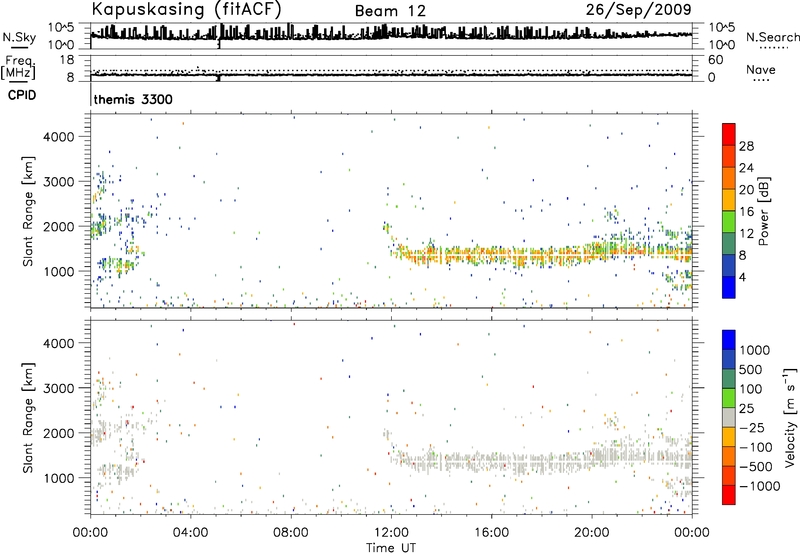Click the 26/Sep/2009 date text
800x554 pixels.
click(638, 9)
